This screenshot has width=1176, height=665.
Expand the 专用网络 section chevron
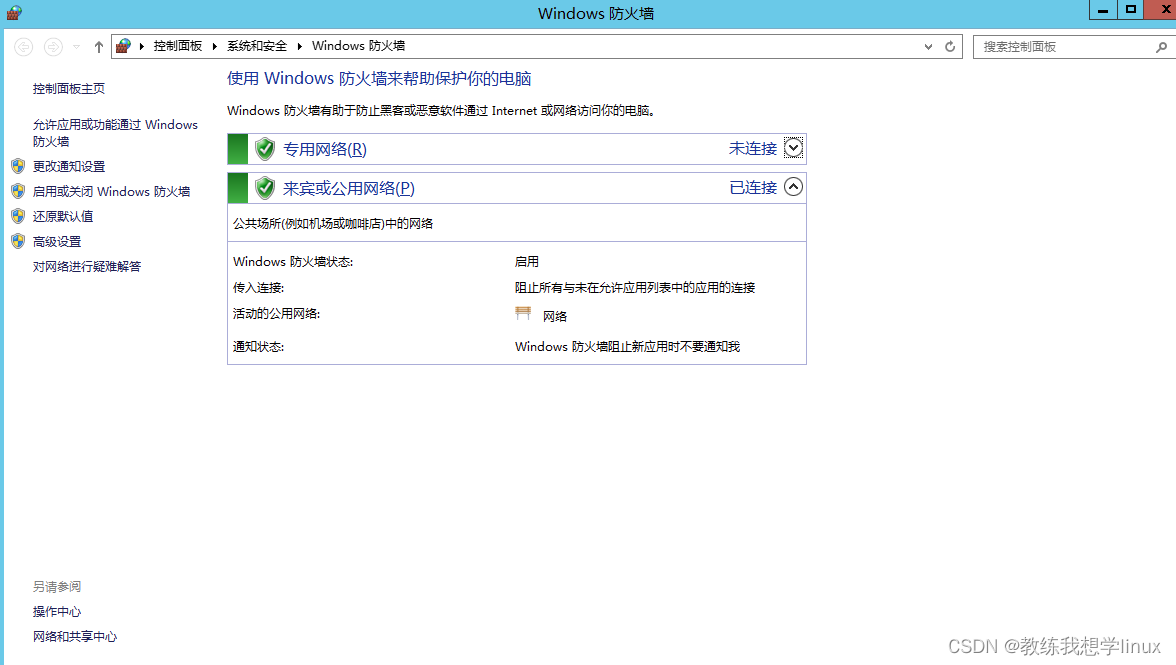click(793, 148)
